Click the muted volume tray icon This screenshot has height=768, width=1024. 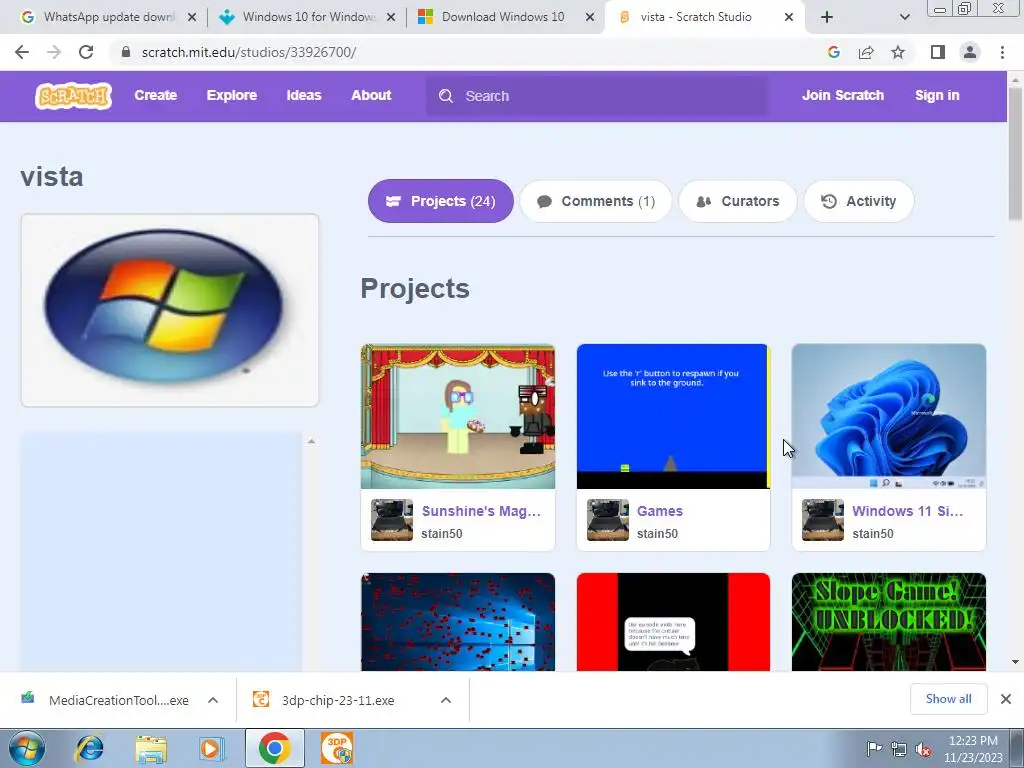pyautogui.click(x=923, y=750)
